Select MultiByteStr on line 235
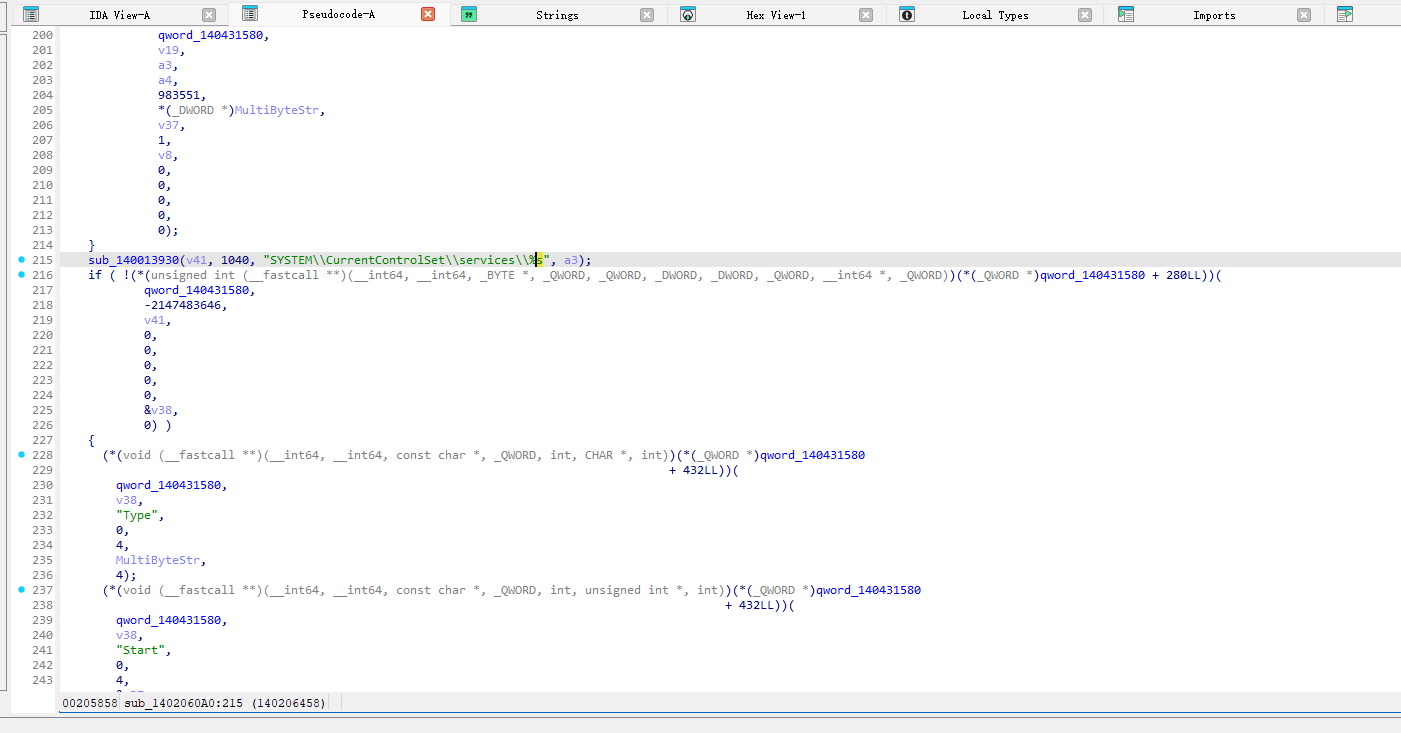1401x733 pixels. coord(158,560)
